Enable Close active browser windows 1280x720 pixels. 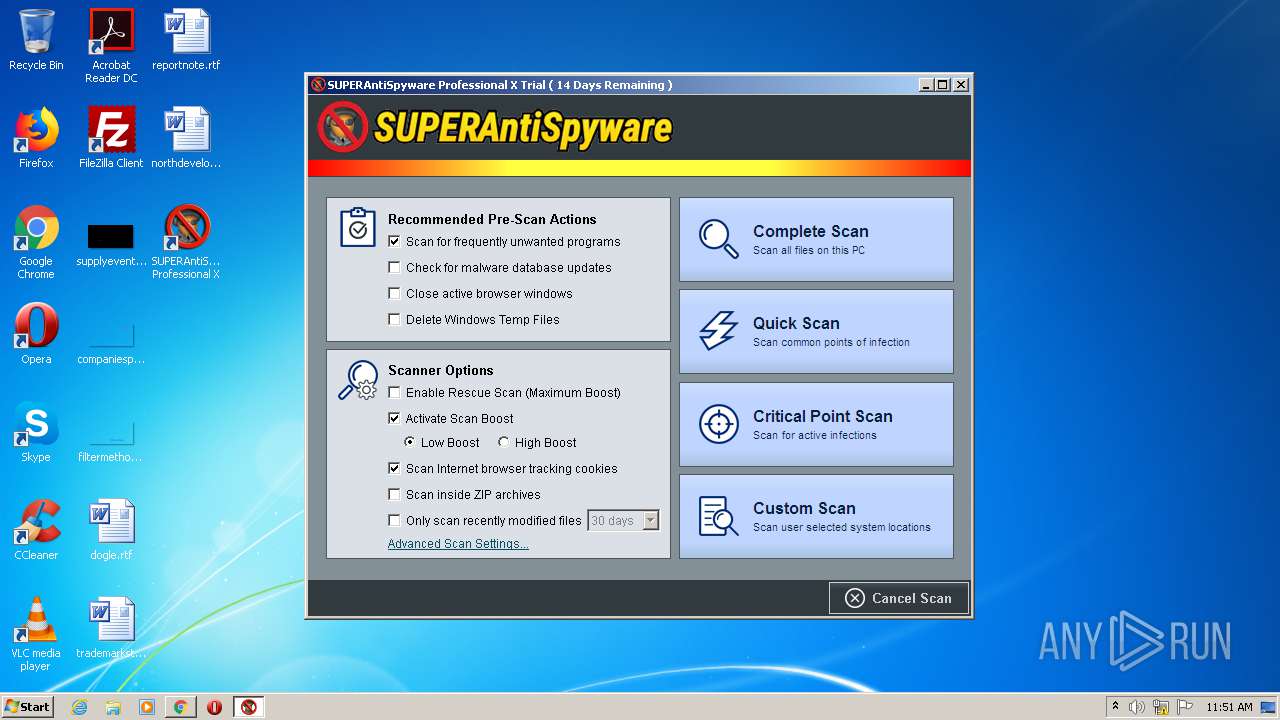click(394, 293)
